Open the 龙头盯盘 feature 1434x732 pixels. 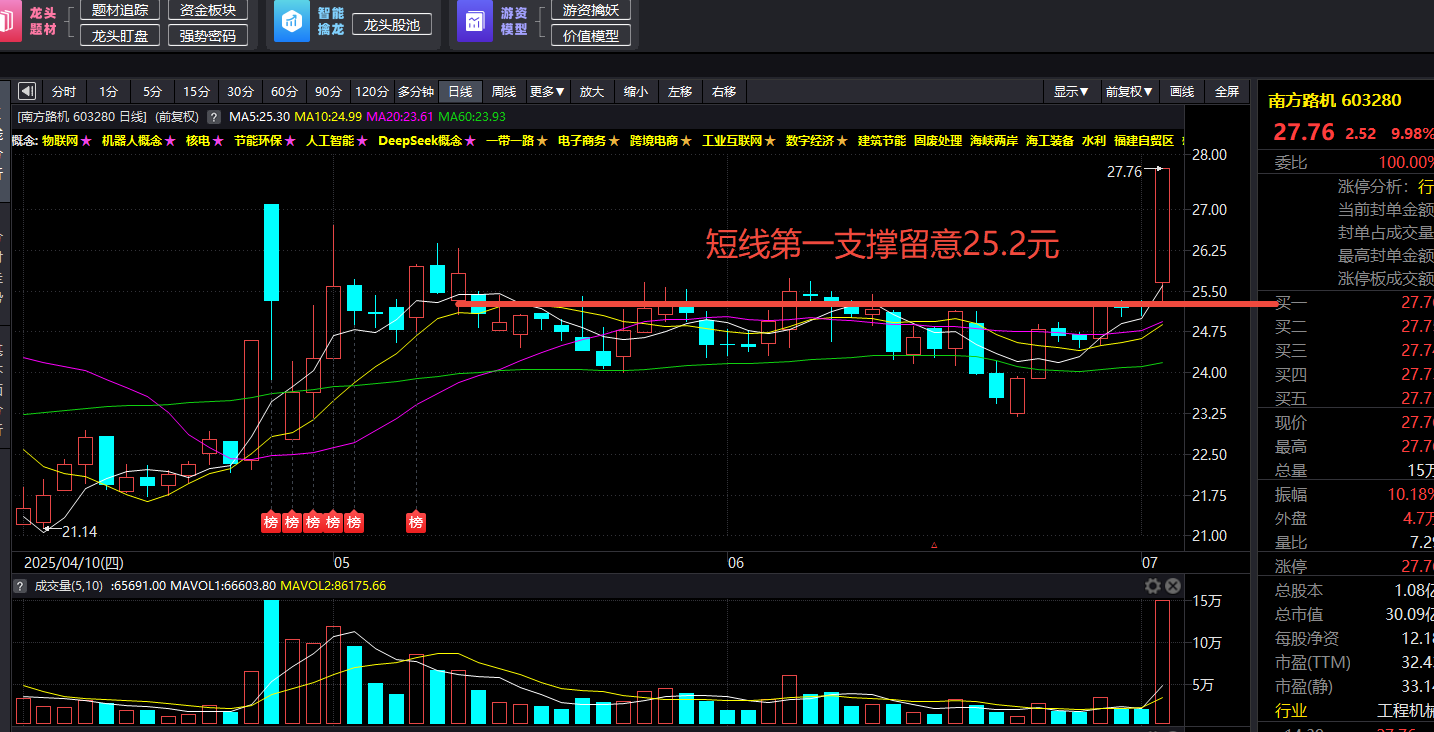(120, 36)
